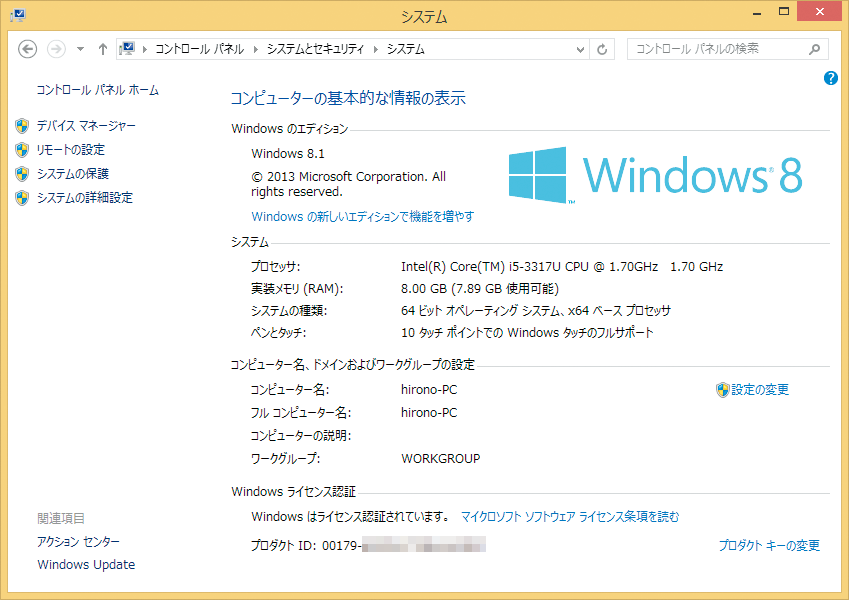The width and height of the screenshot is (849, 600).
Task: Close the システム window
Action: [819, 11]
